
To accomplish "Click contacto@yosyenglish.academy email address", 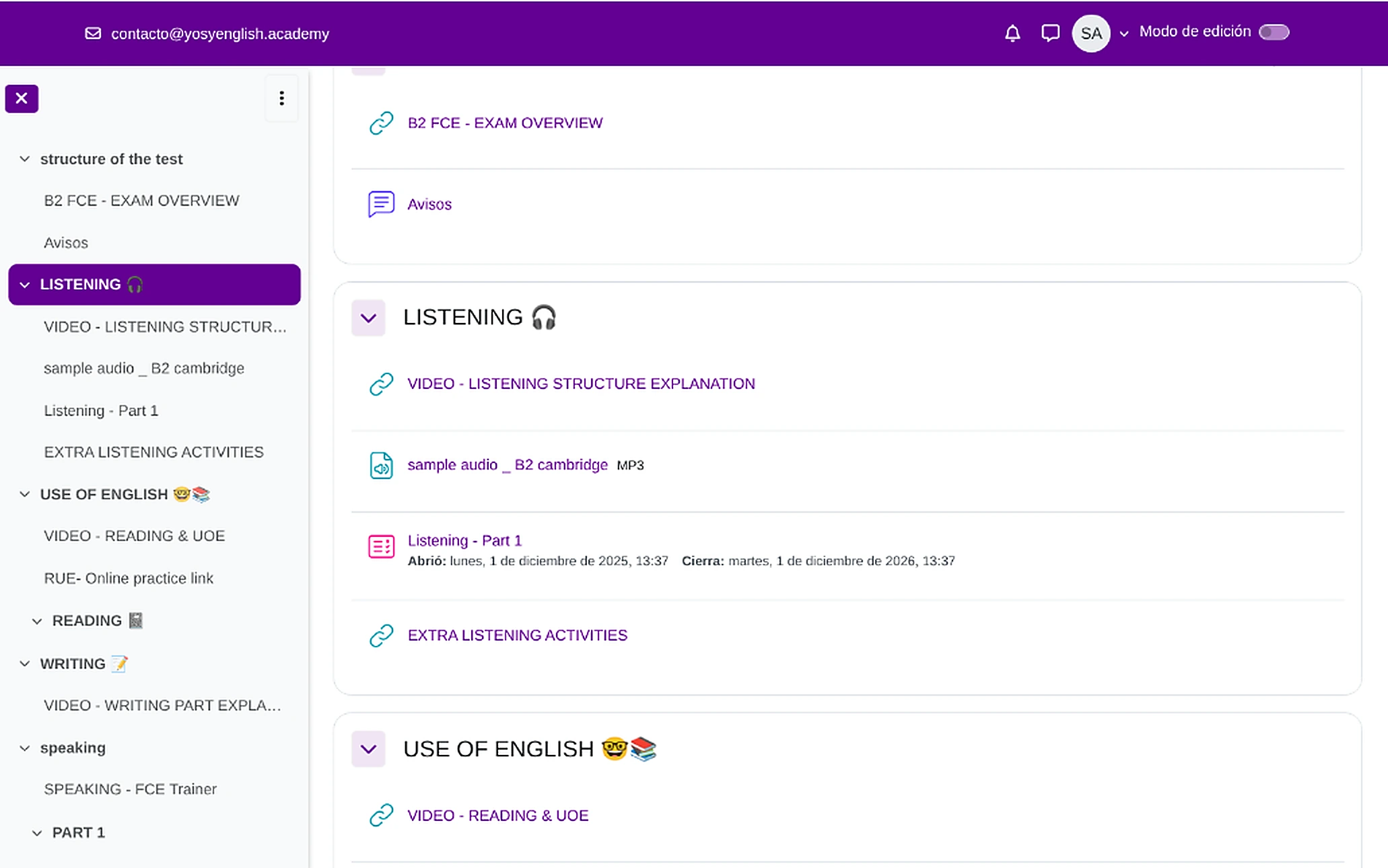I will (x=220, y=34).
